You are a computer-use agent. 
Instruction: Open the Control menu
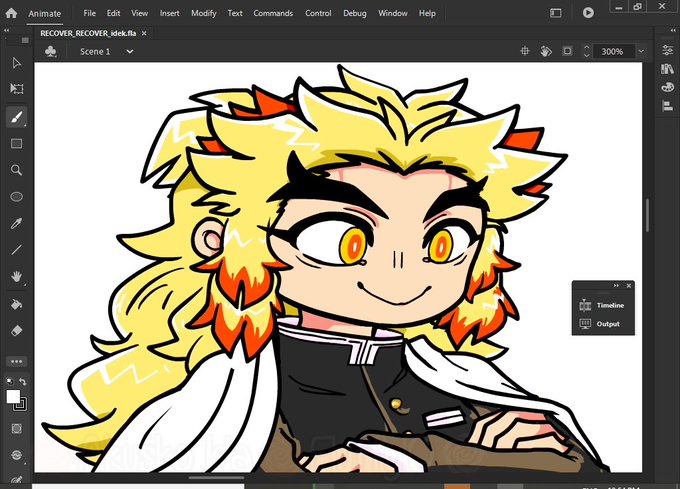point(318,13)
